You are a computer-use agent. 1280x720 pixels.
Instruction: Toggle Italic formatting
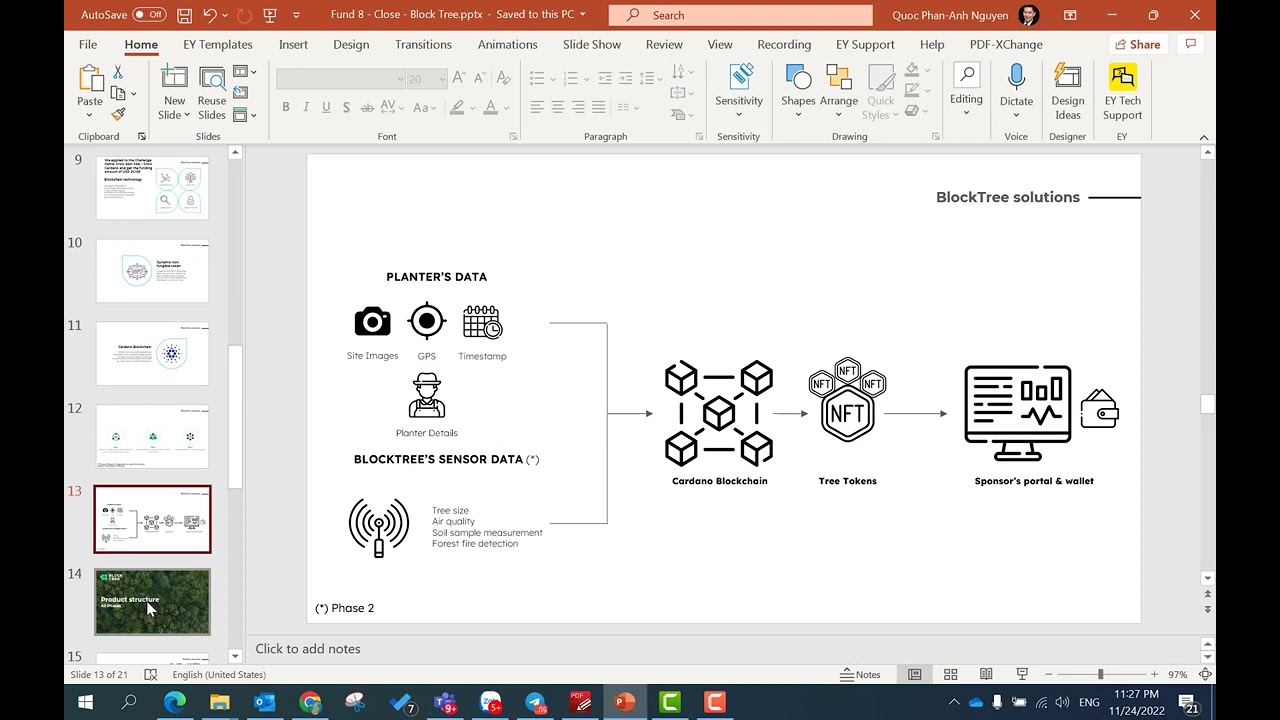[306, 107]
